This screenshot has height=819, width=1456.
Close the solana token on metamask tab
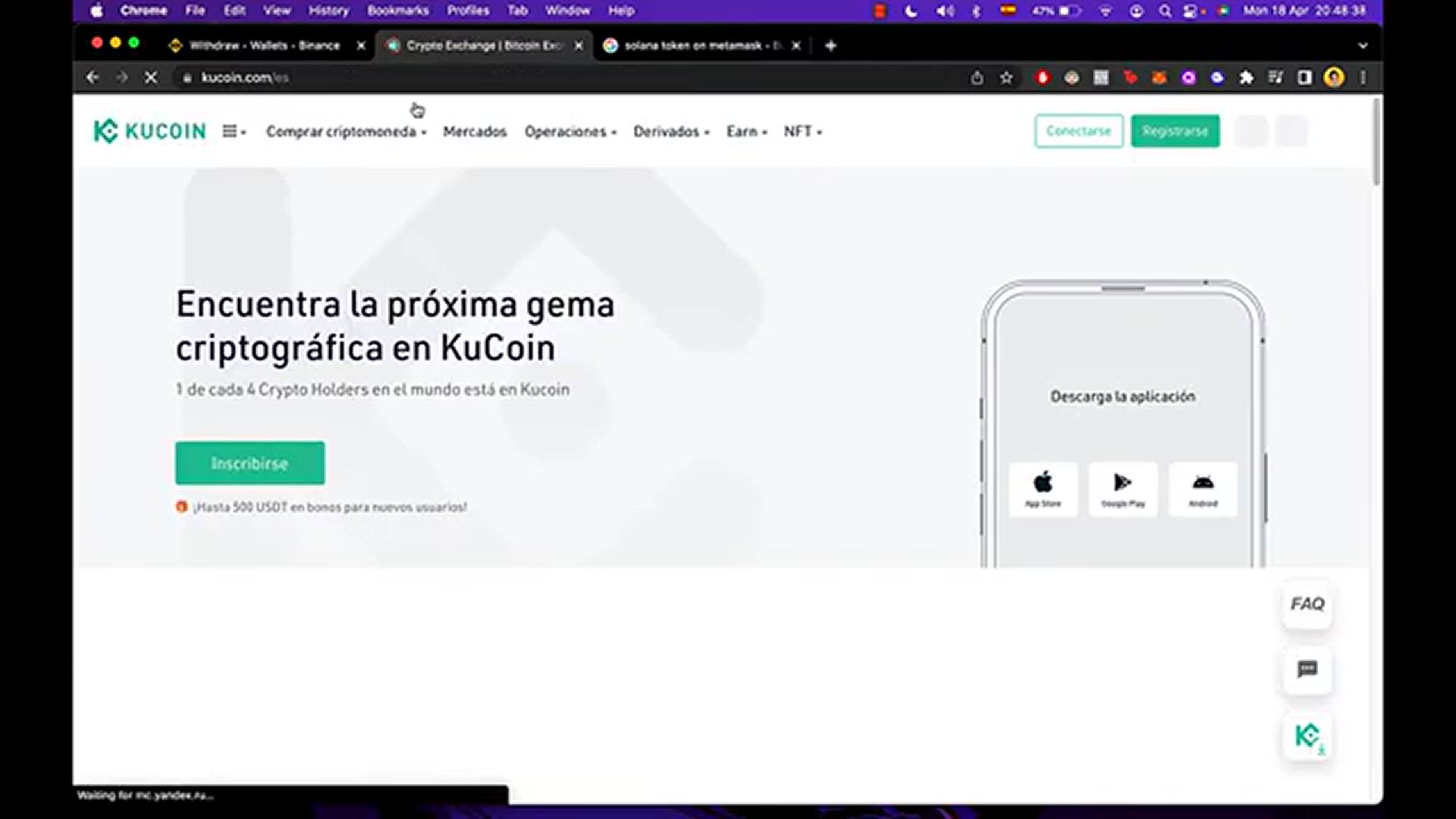(796, 45)
